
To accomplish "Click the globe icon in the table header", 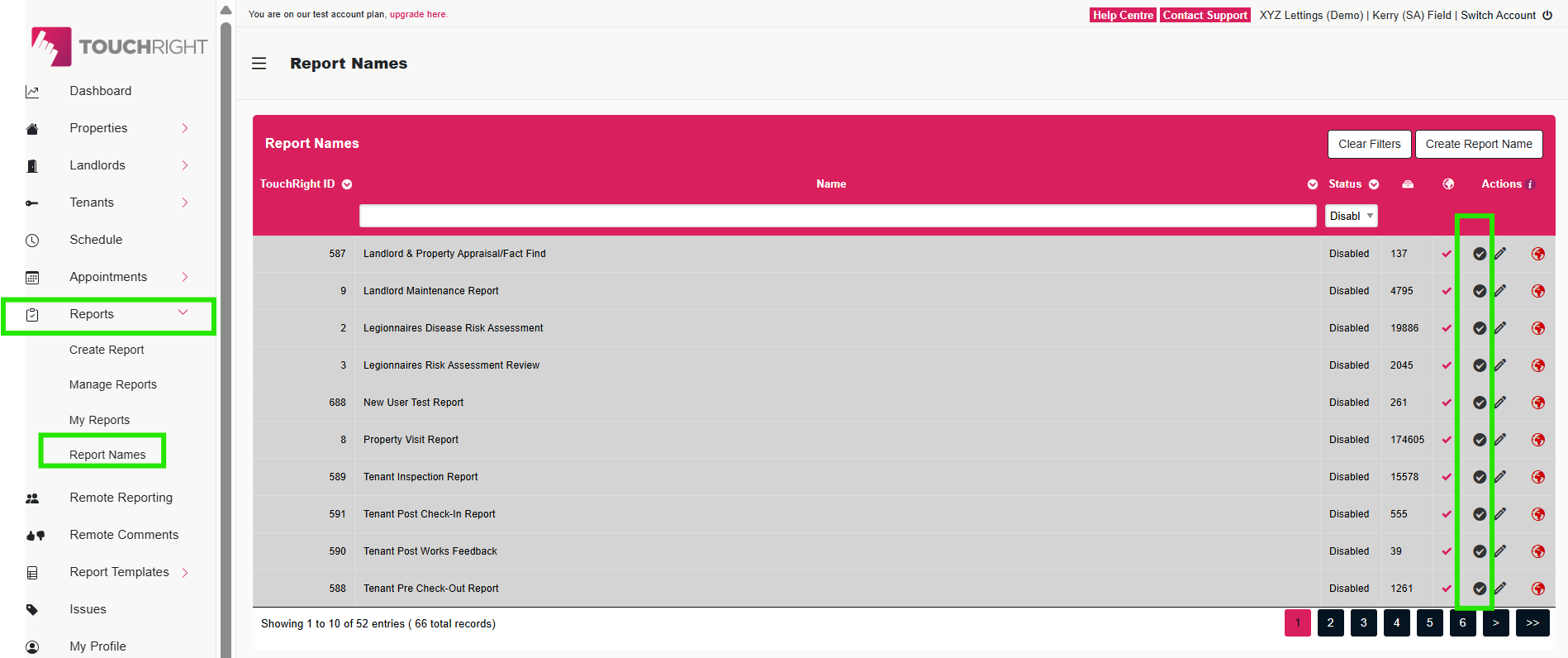I will click(x=1448, y=184).
